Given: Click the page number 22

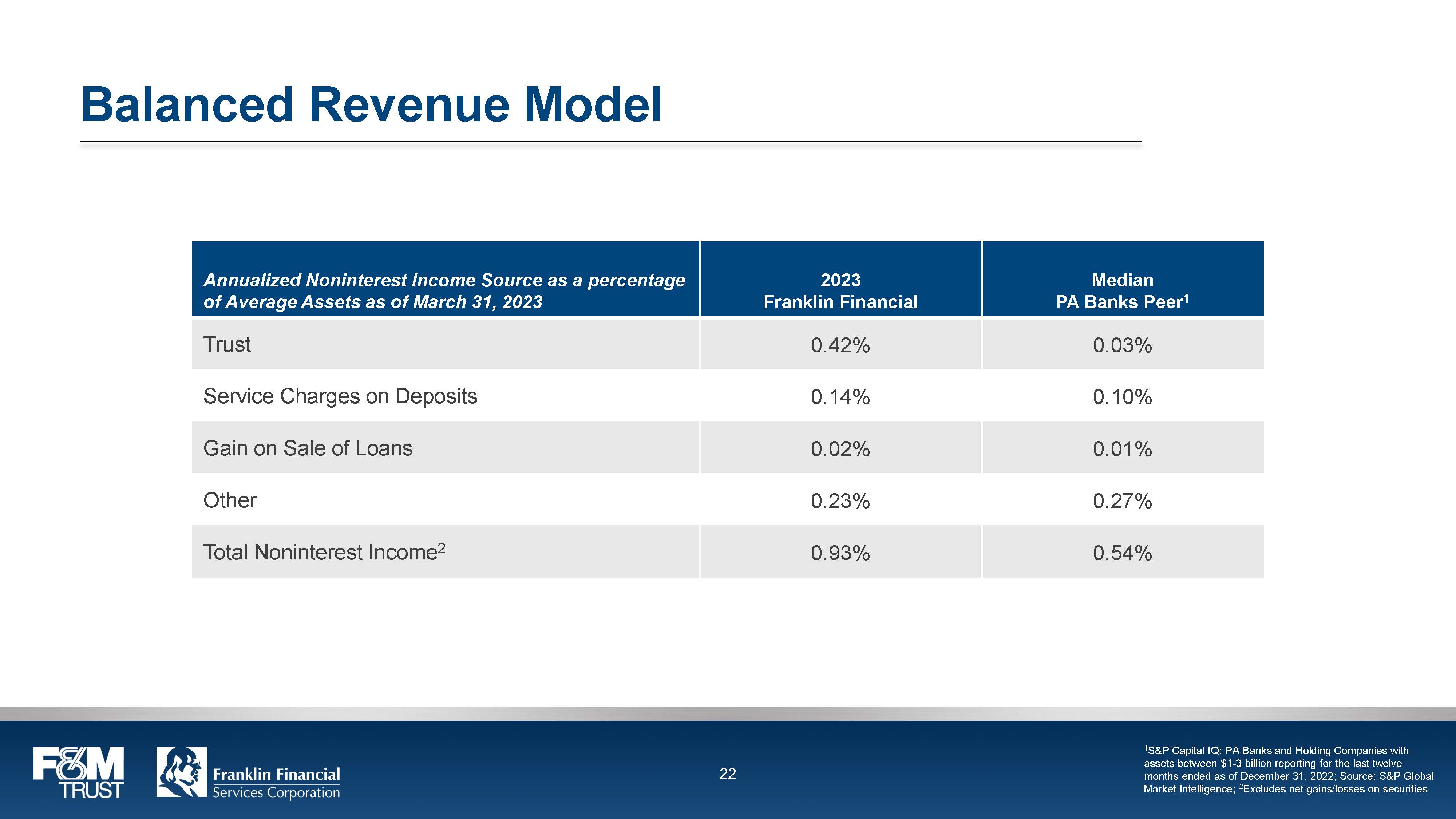Looking at the screenshot, I should tap(727, 774).
